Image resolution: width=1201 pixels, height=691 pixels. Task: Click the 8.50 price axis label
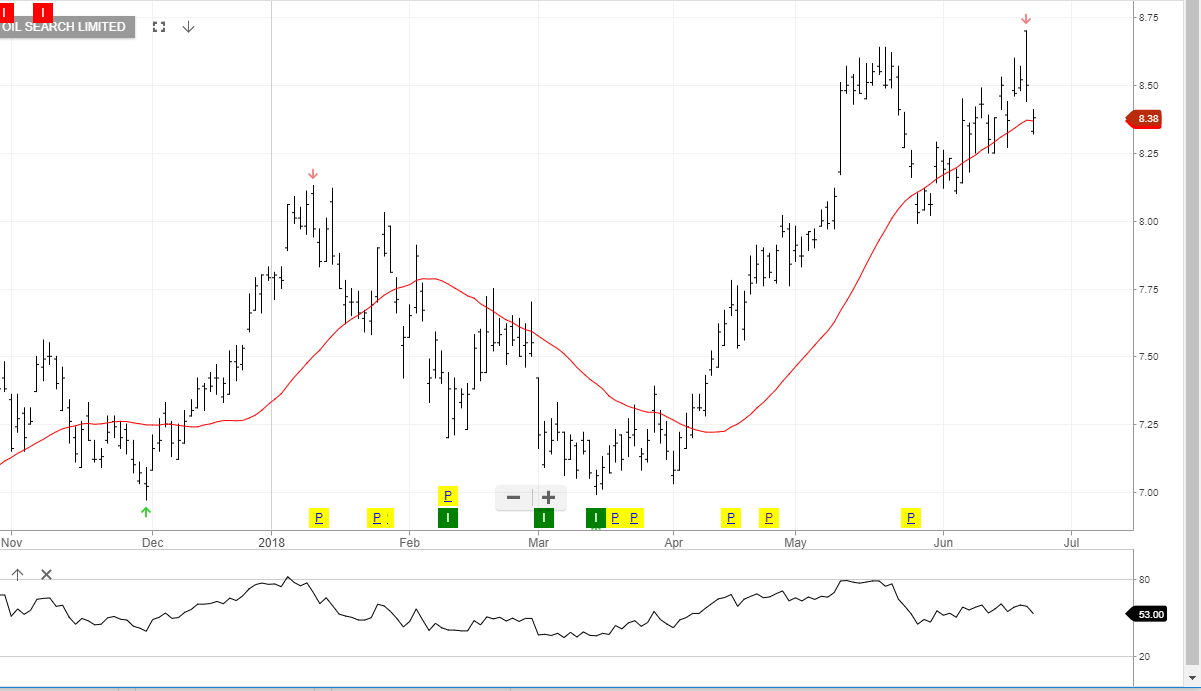click(x=1148, y=86)
